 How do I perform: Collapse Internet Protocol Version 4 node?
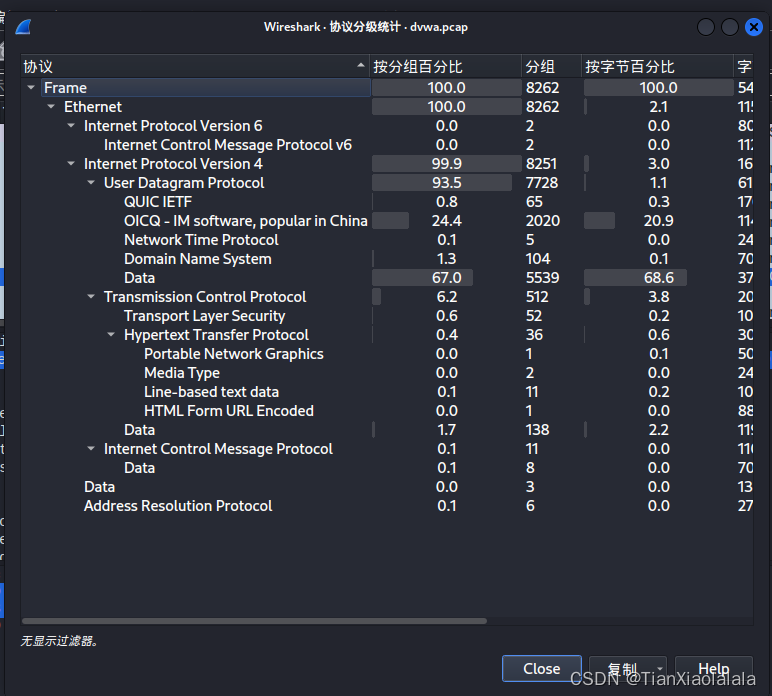pos(71,164)
